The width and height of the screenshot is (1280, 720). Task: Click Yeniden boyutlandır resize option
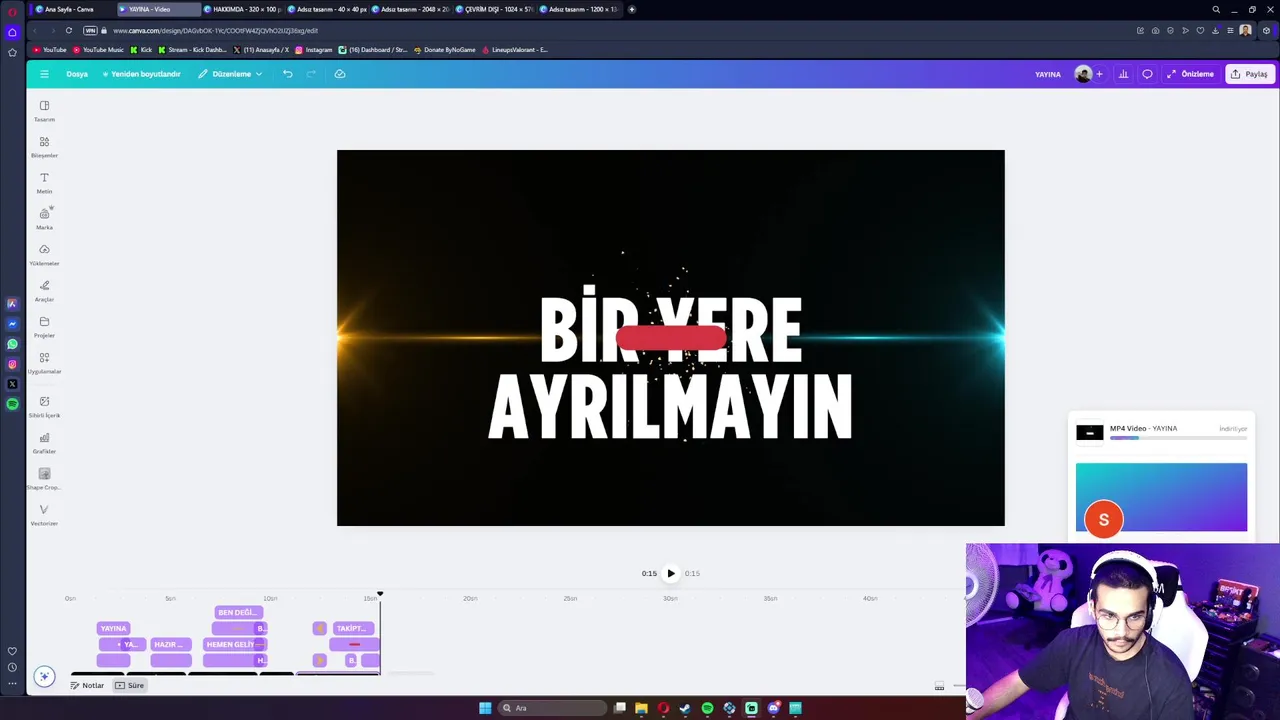(141, 74)
